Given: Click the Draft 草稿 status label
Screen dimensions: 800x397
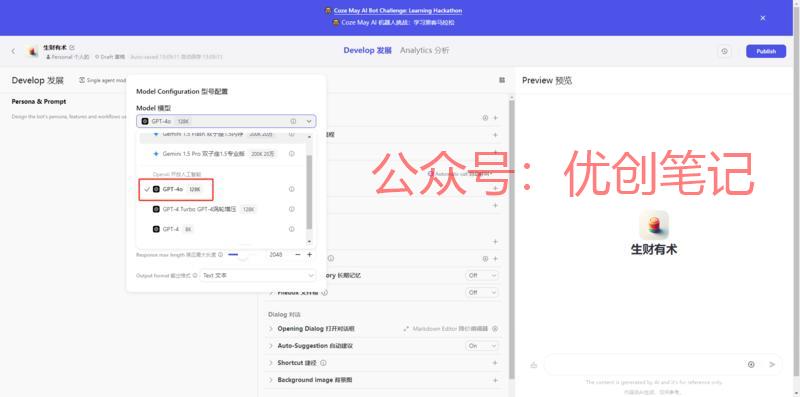Looking at the screenshot, I should (110, 57).
